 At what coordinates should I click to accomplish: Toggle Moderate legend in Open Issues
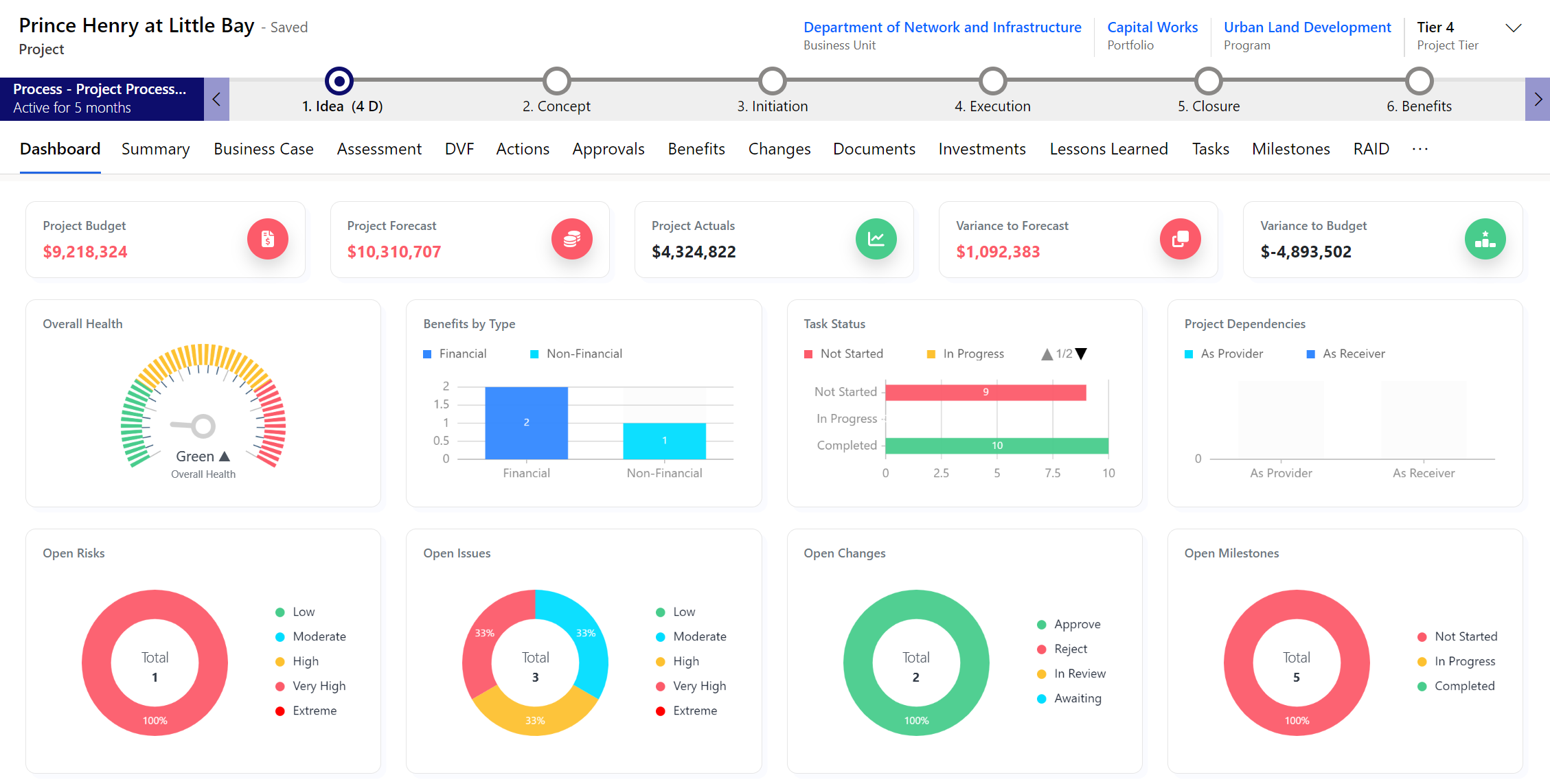[x=692, y=636]
